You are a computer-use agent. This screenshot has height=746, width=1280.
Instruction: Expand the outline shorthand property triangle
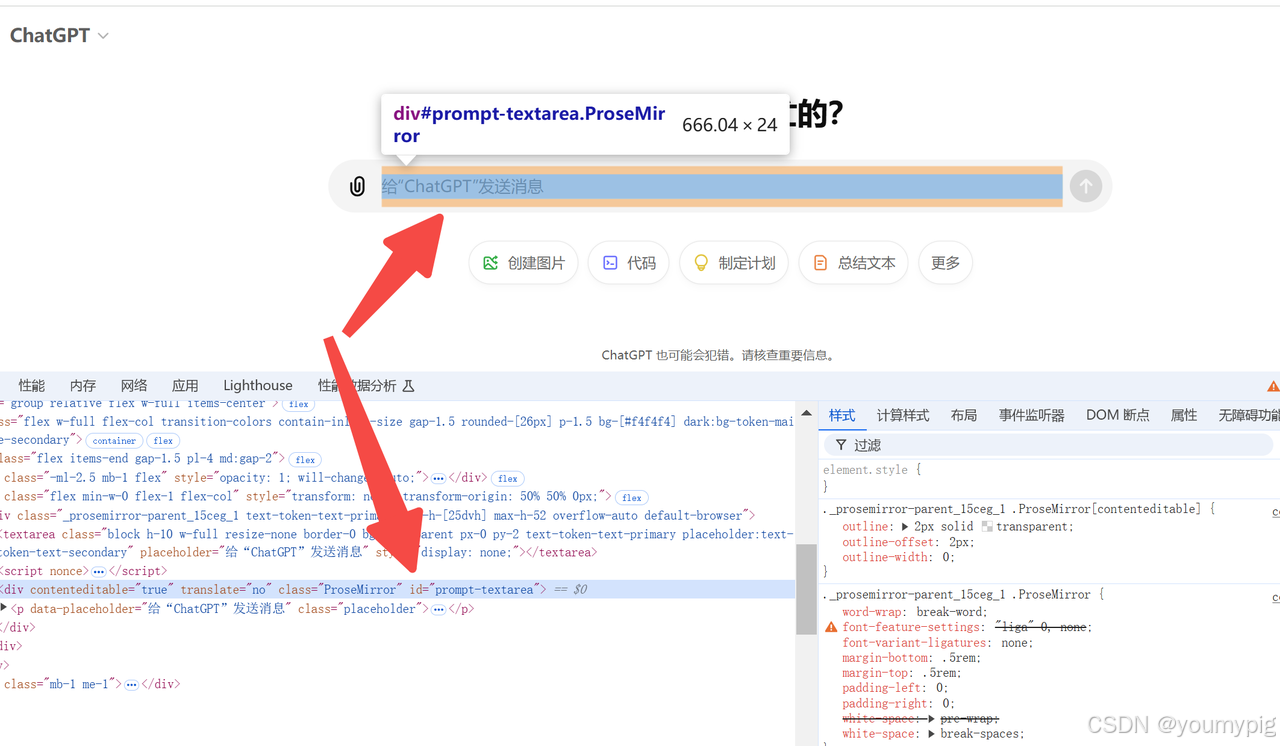point(906,527)
